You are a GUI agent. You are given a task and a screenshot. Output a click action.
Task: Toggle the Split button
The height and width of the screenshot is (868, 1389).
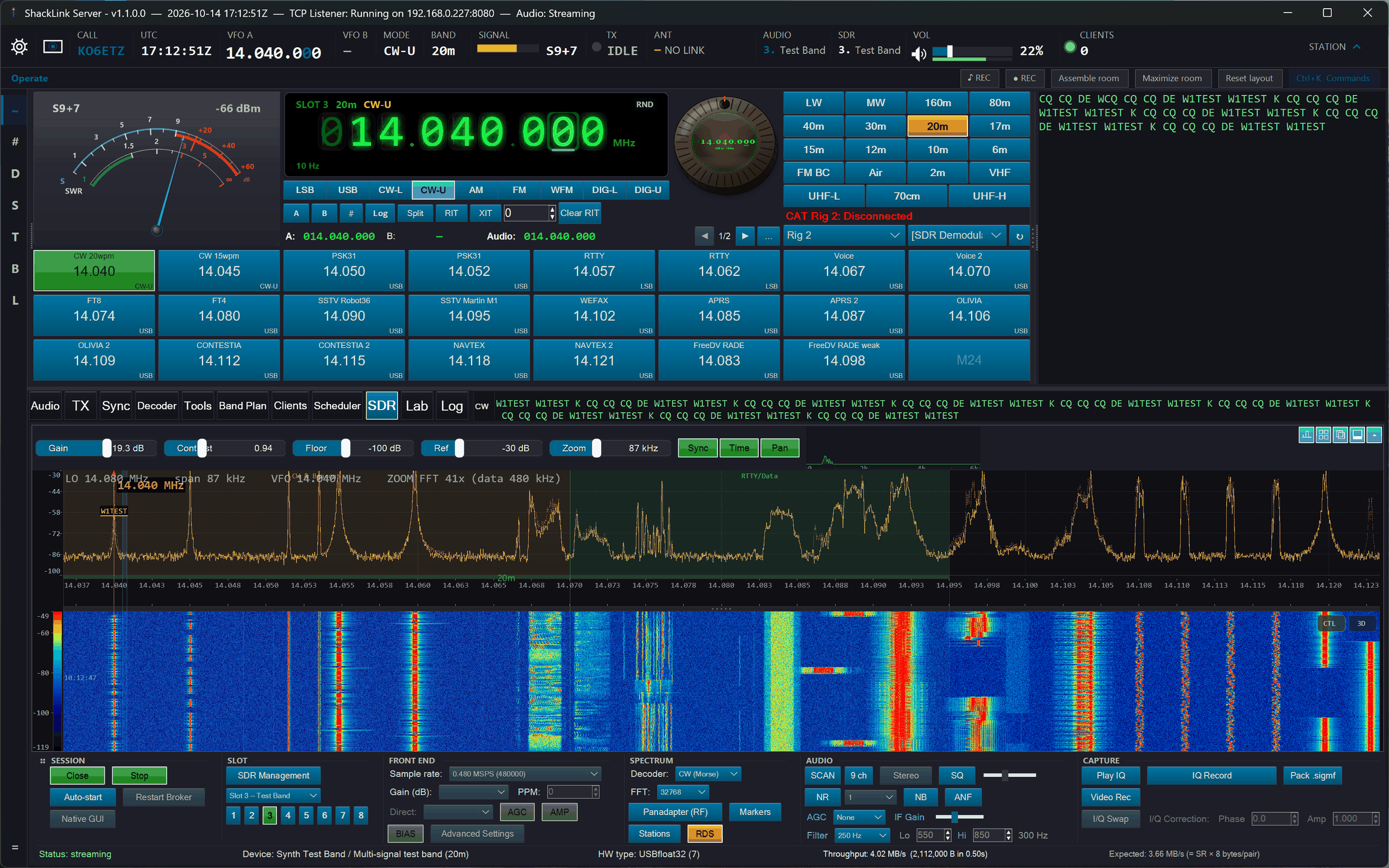pyautogui.click(x=415, y=213)
